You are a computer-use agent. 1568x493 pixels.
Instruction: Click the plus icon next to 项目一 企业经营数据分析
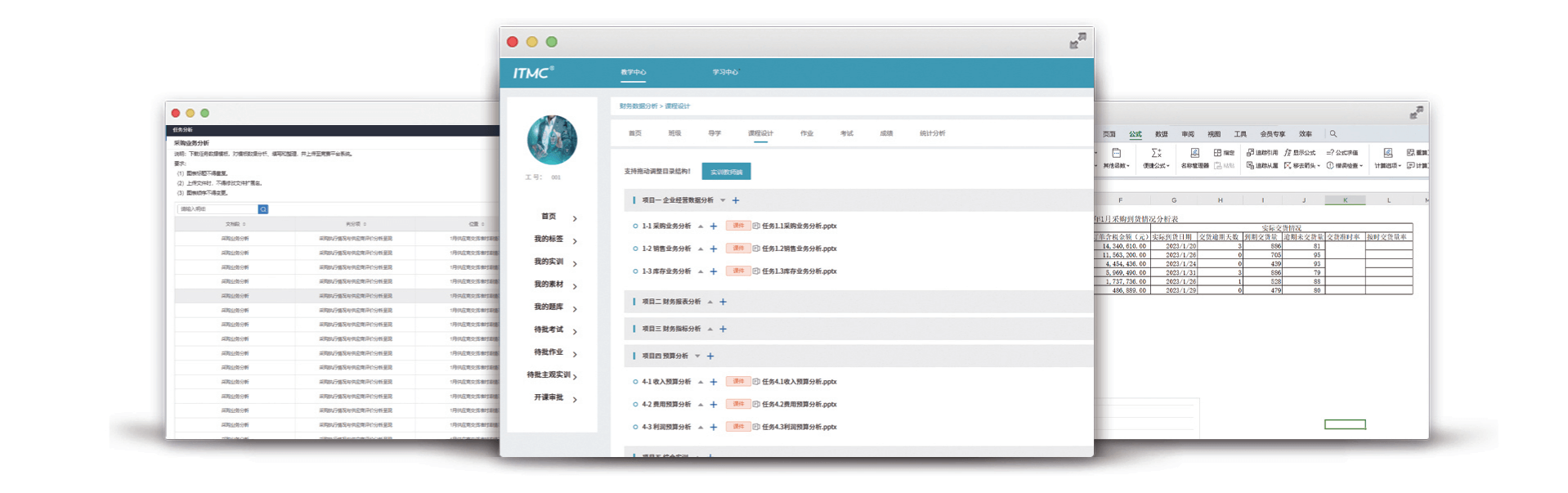(x=736, y=200)
